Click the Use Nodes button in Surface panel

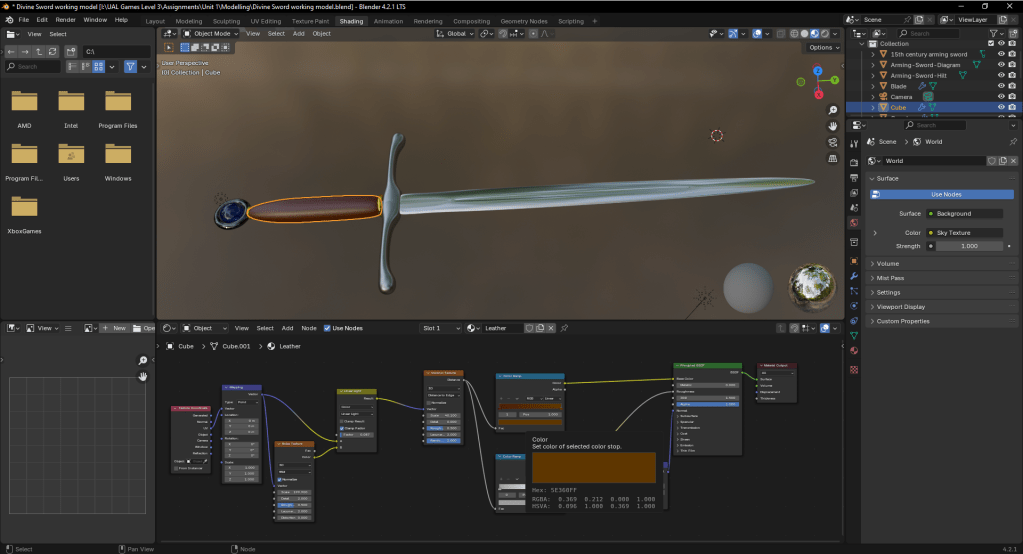[x=945, y=194]
